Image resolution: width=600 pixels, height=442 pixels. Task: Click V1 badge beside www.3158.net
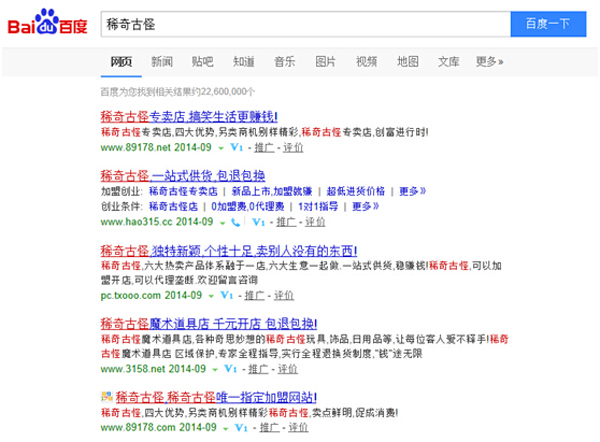pyautogui.click(x=231, y=369)
